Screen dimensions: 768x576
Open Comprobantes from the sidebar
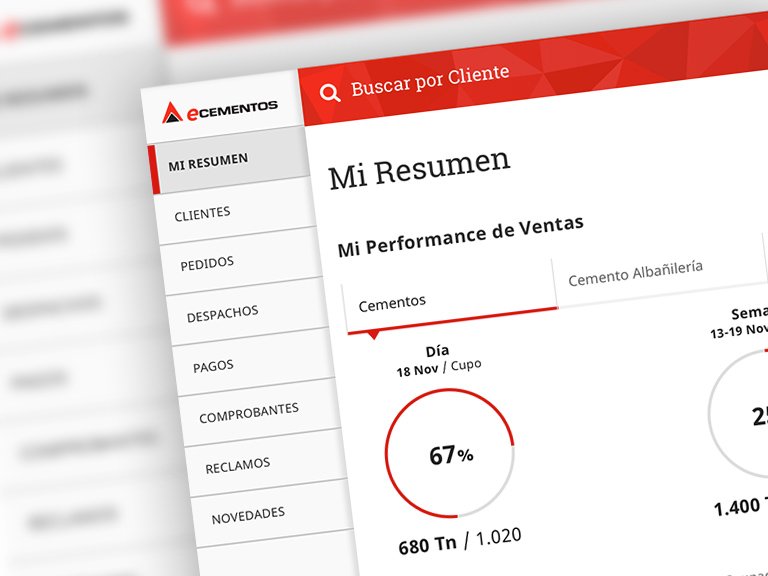click(x=248, y=413)
